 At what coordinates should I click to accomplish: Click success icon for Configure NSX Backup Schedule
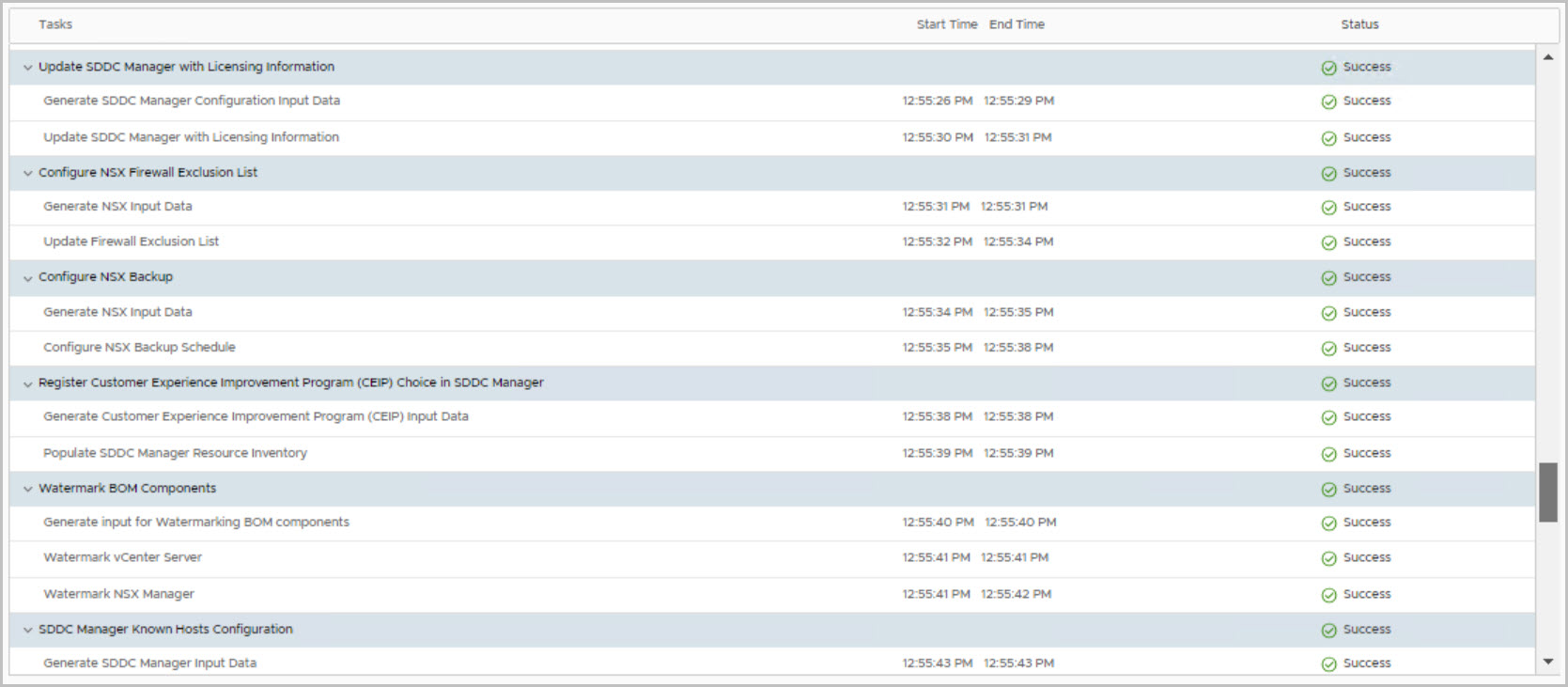click(x=1328, y=348)
